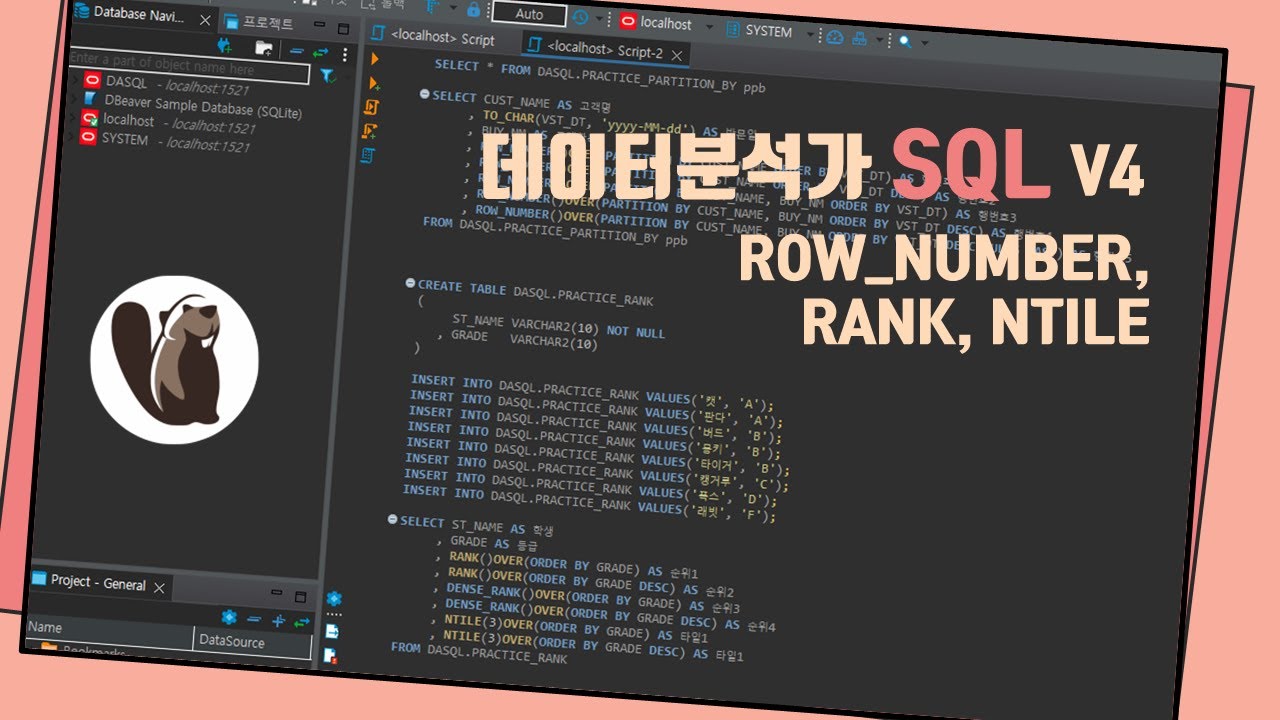Click the new folder icon in Database Navigator

tap(263, 47)
